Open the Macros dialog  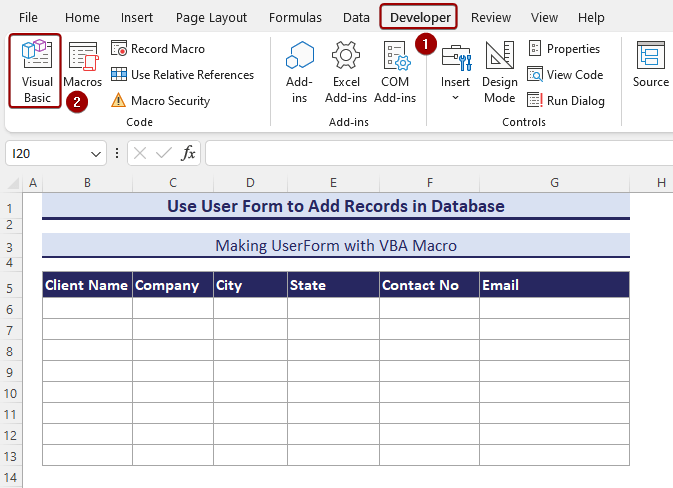coord(83,68)
